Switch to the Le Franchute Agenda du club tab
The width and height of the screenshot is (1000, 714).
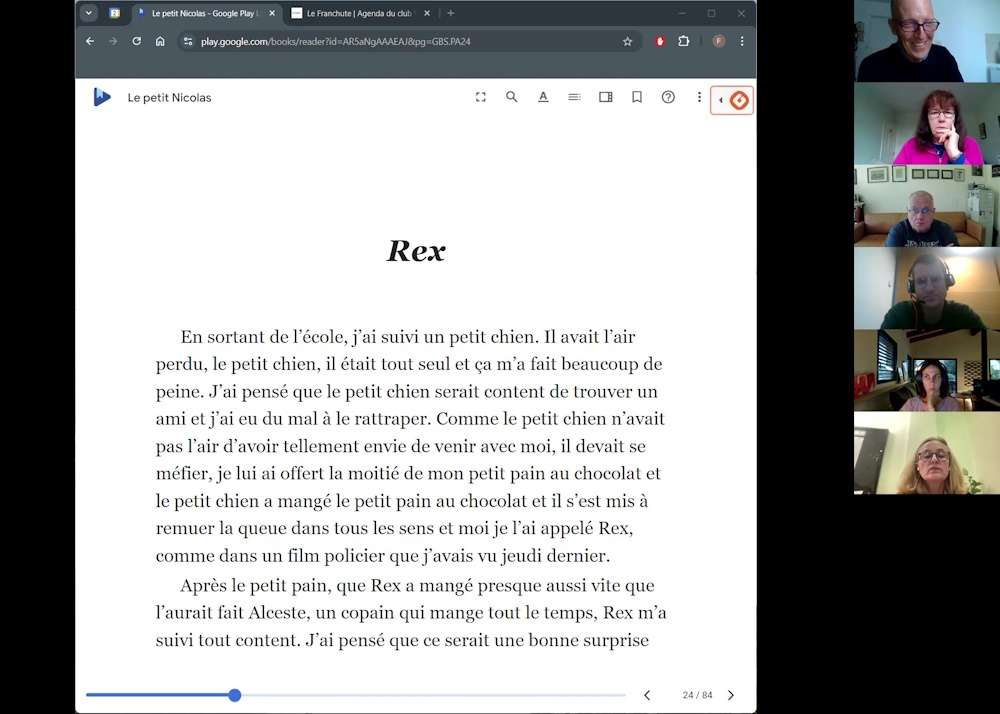[358, 13]
